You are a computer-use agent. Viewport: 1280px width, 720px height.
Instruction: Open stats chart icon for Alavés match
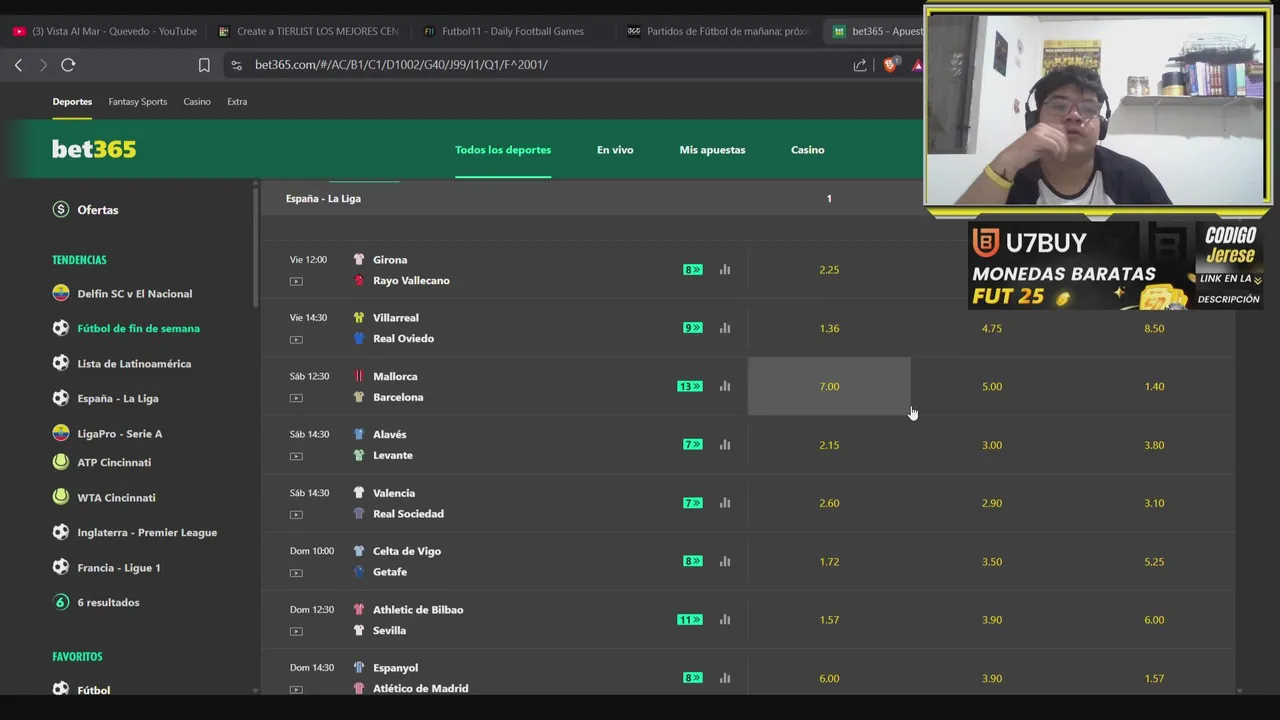point(725,445)
